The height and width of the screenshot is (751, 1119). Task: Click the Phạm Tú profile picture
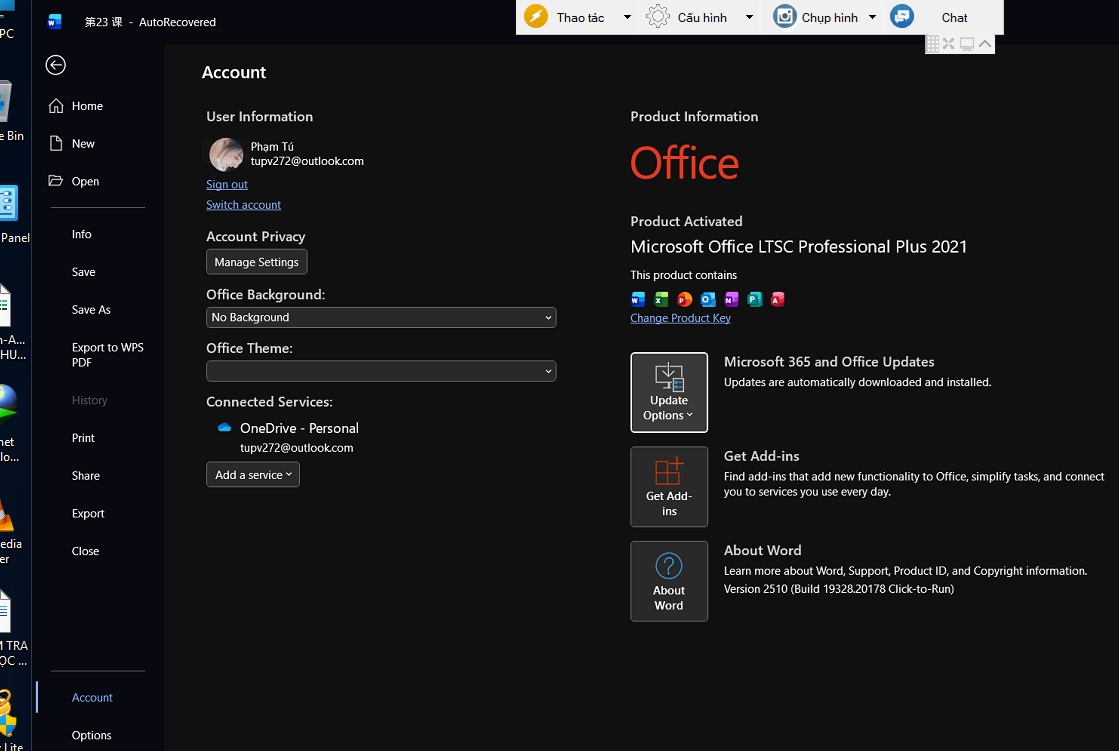[226, 155]
